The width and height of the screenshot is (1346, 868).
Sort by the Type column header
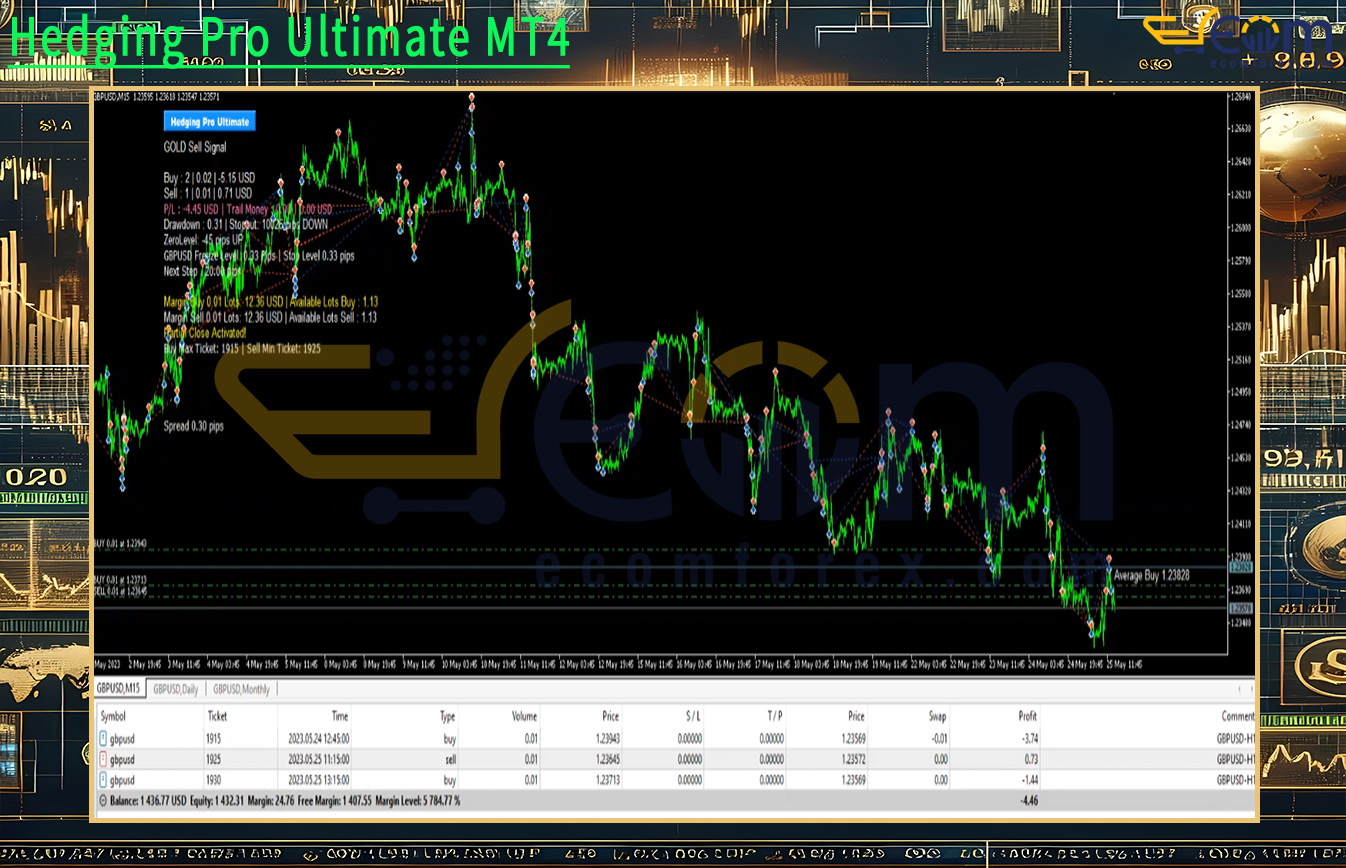(x=448, y=716)
